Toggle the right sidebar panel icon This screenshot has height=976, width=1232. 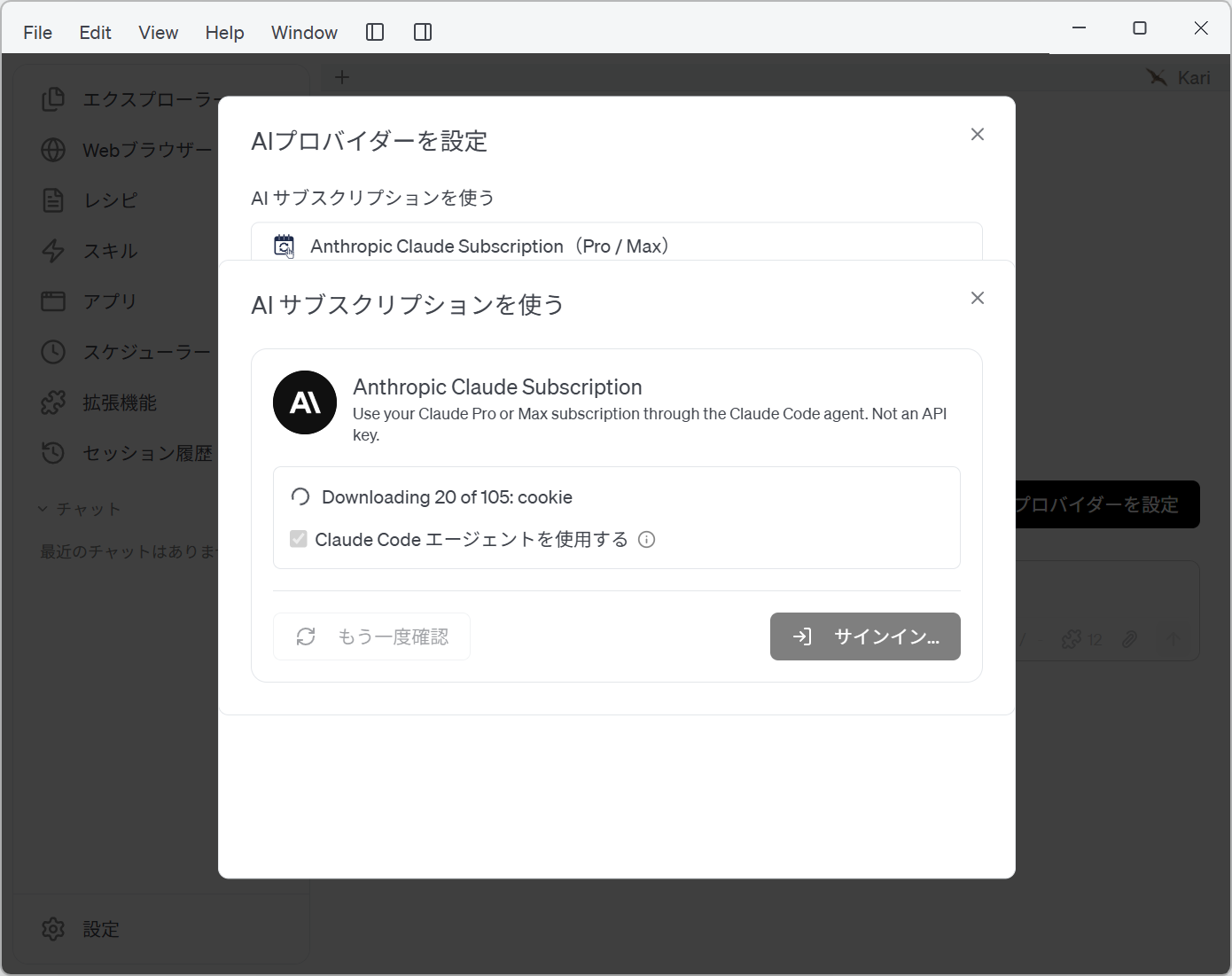tap(423, 32)
